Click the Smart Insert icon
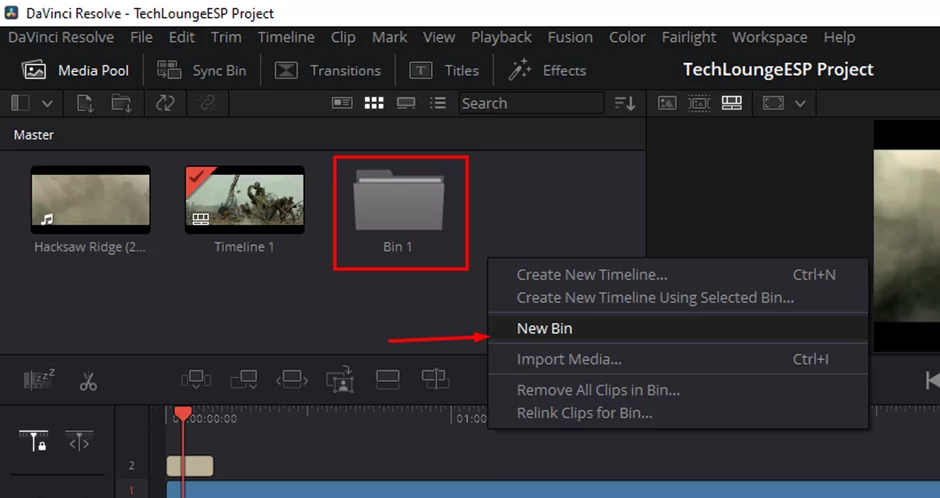The width and height of the screenshot is (940, 498). (x=196, y=380)
